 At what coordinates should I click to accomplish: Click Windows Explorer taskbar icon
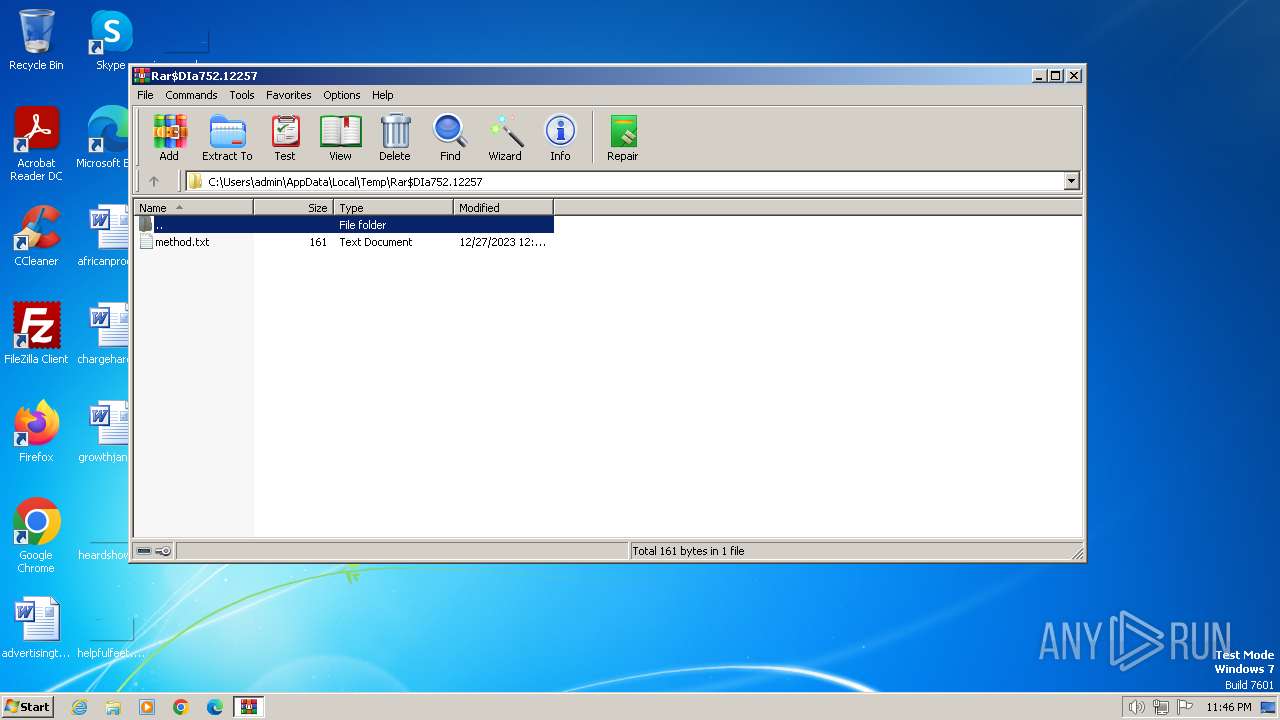click(113, 707)
